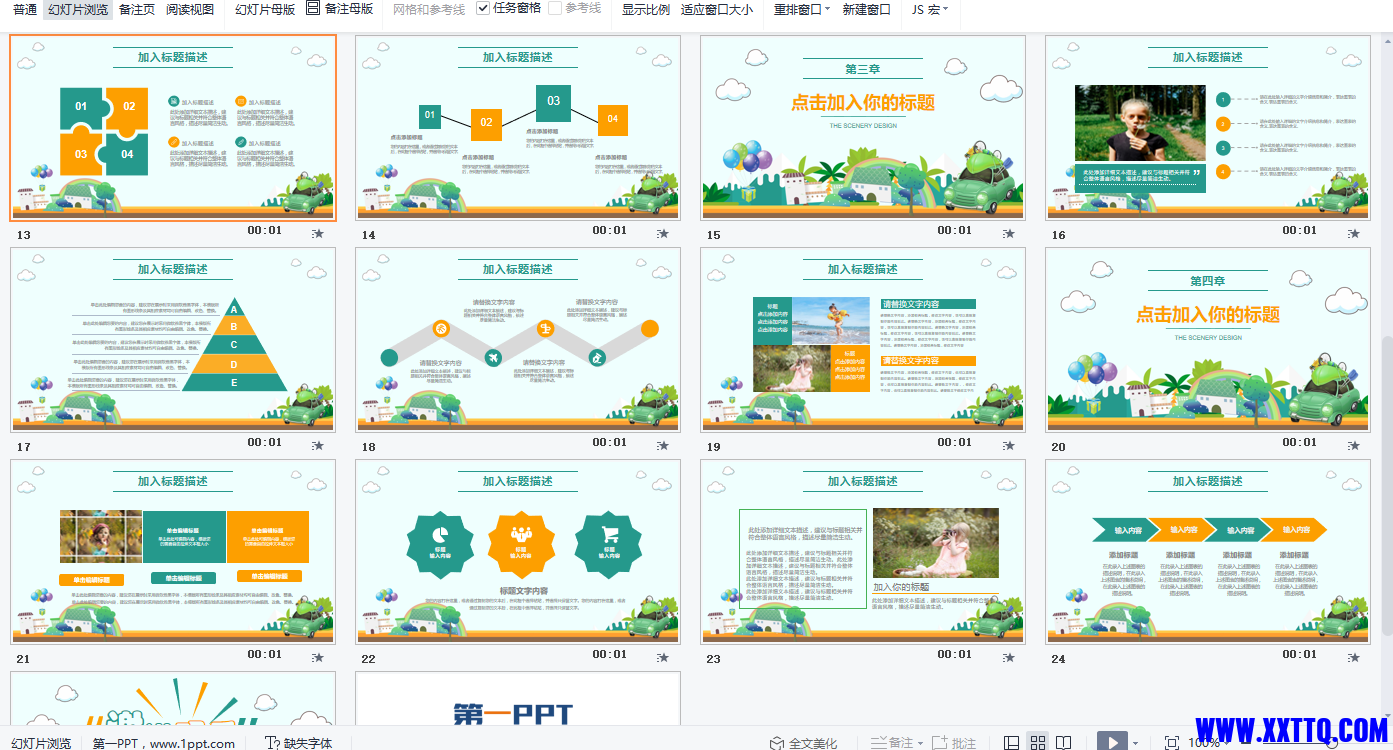The width and height of the screenshot is (1393, 750).
Task: Click transition star icon under slide 23
Action: [x=1008, y=658]
